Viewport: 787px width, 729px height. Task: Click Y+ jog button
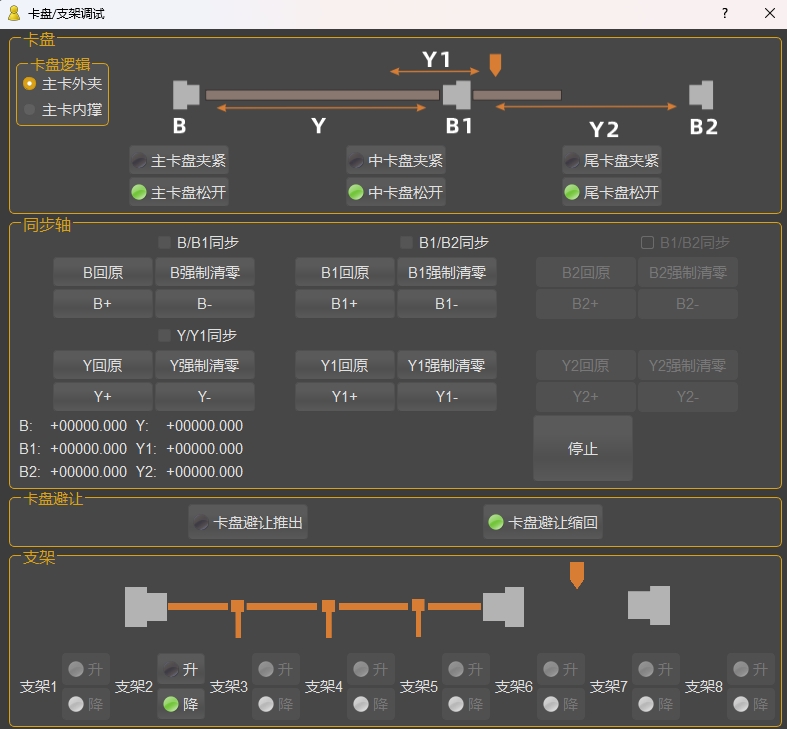[x=103, y=397]
